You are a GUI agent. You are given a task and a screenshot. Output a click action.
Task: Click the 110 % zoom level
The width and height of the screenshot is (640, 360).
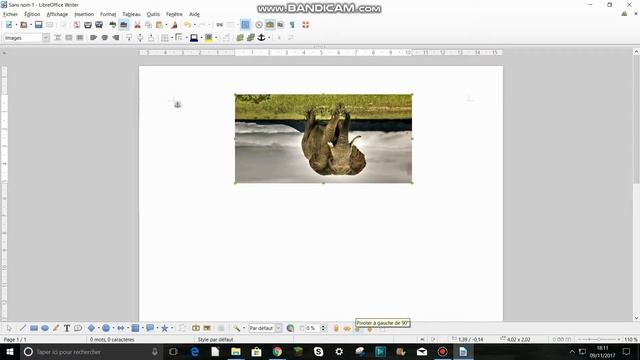point(631,339)
